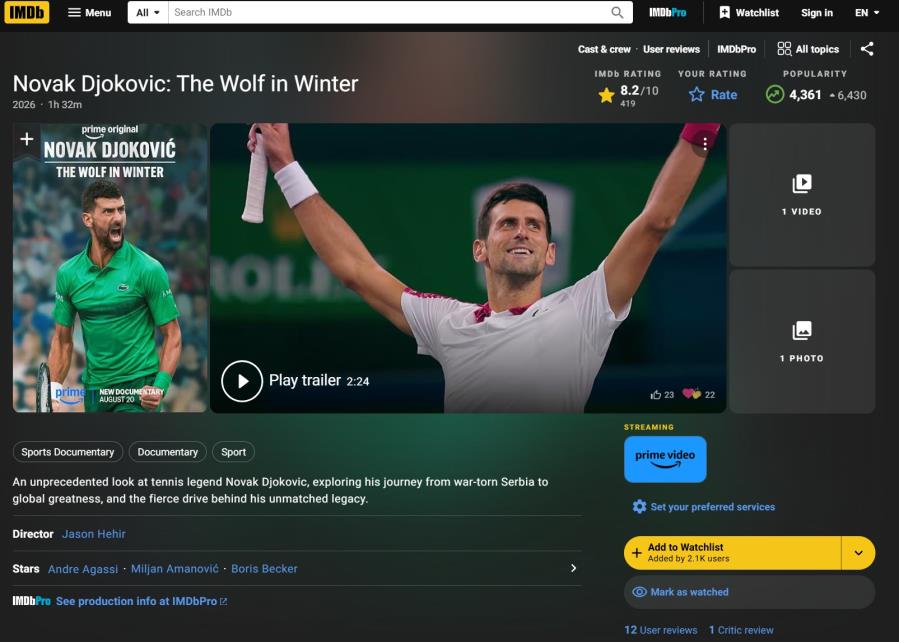Open the 12 User reviews link
Viewport: 899px width, 642px height.
click(x=660, y=630)
